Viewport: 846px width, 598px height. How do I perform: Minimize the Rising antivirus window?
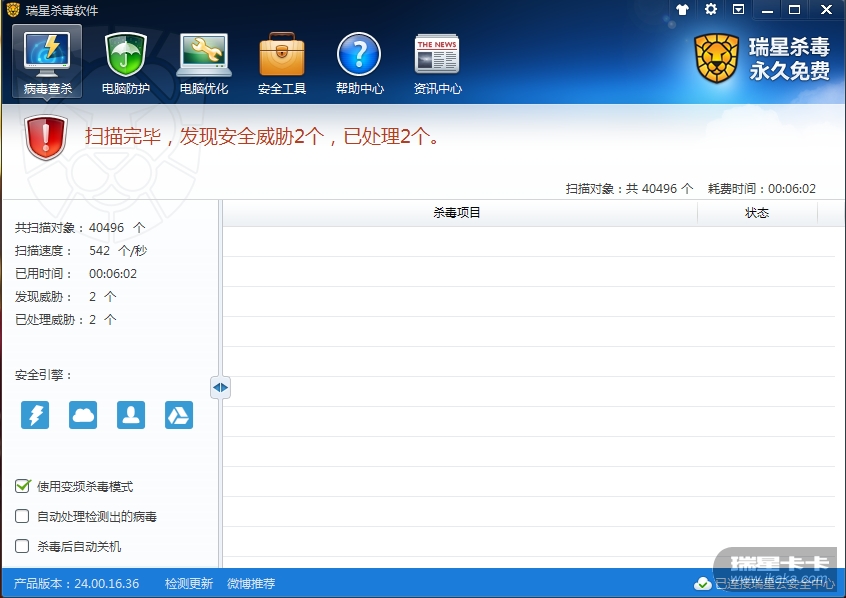767,10
